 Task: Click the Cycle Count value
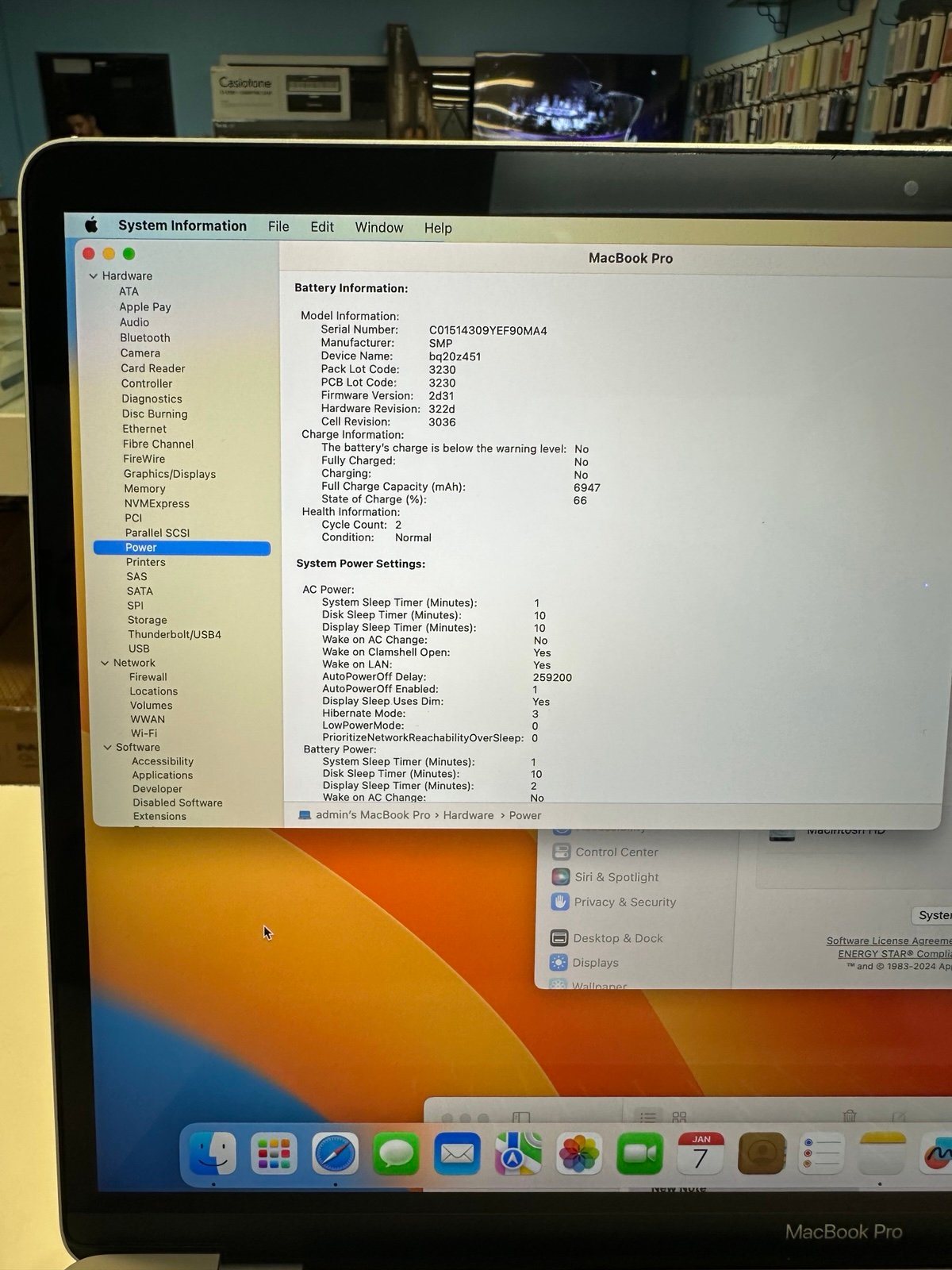[x=398, y=525]
